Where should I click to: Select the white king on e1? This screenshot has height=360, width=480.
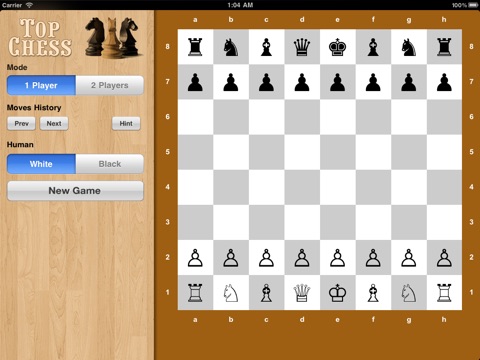tap(337, 293)
